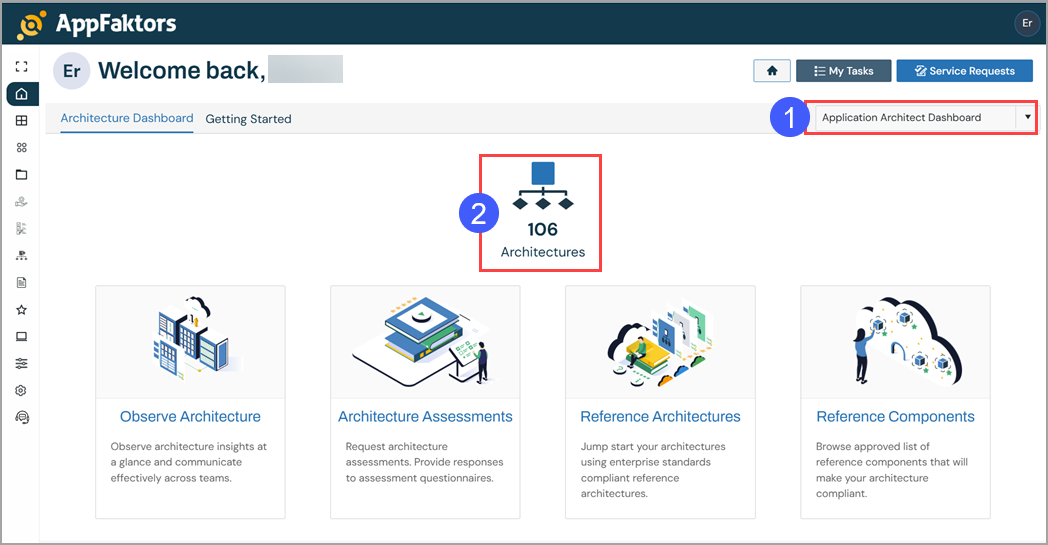The width and height of the screenshot is (1048, 545).
Task: Open the 106 Architectures tile
Action: (x=542, y=212)
